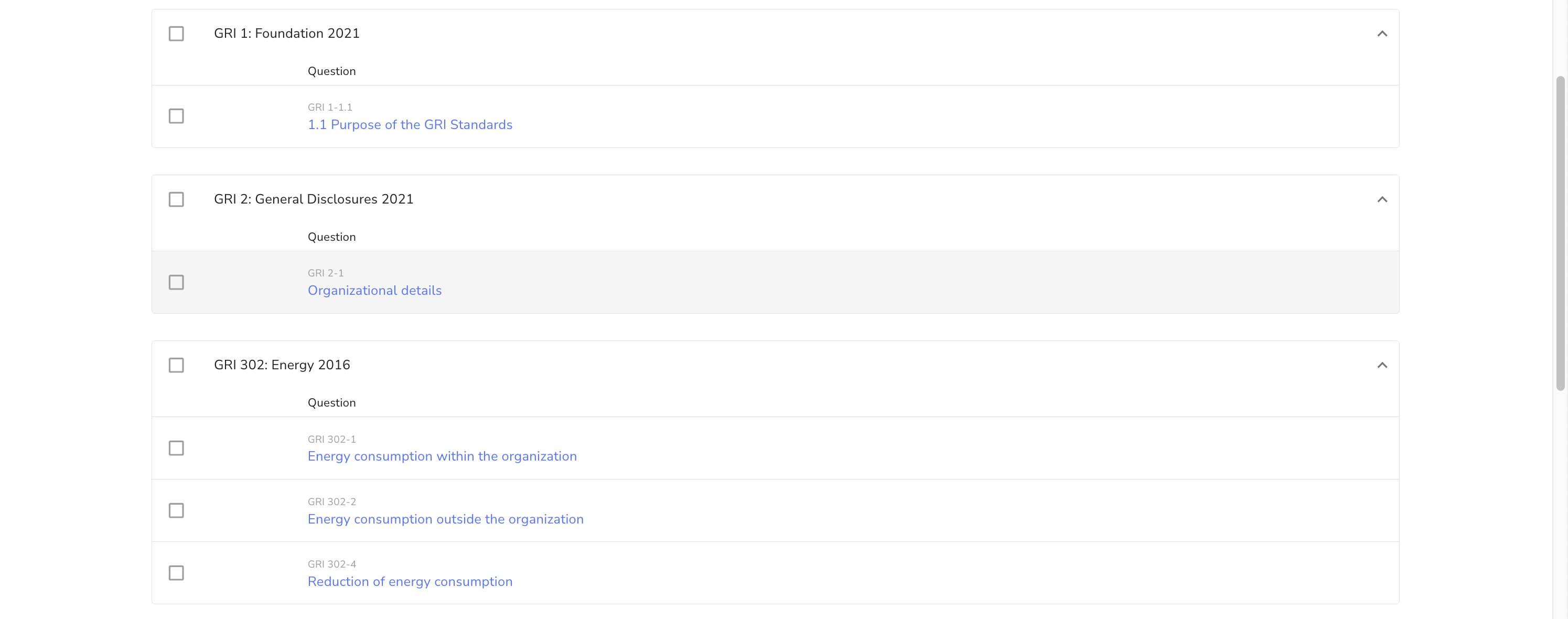This screenshot has width=1568, height=619.
Task: Click the GRI 1: Foundation 2021 title
Action: pos(287,34)
